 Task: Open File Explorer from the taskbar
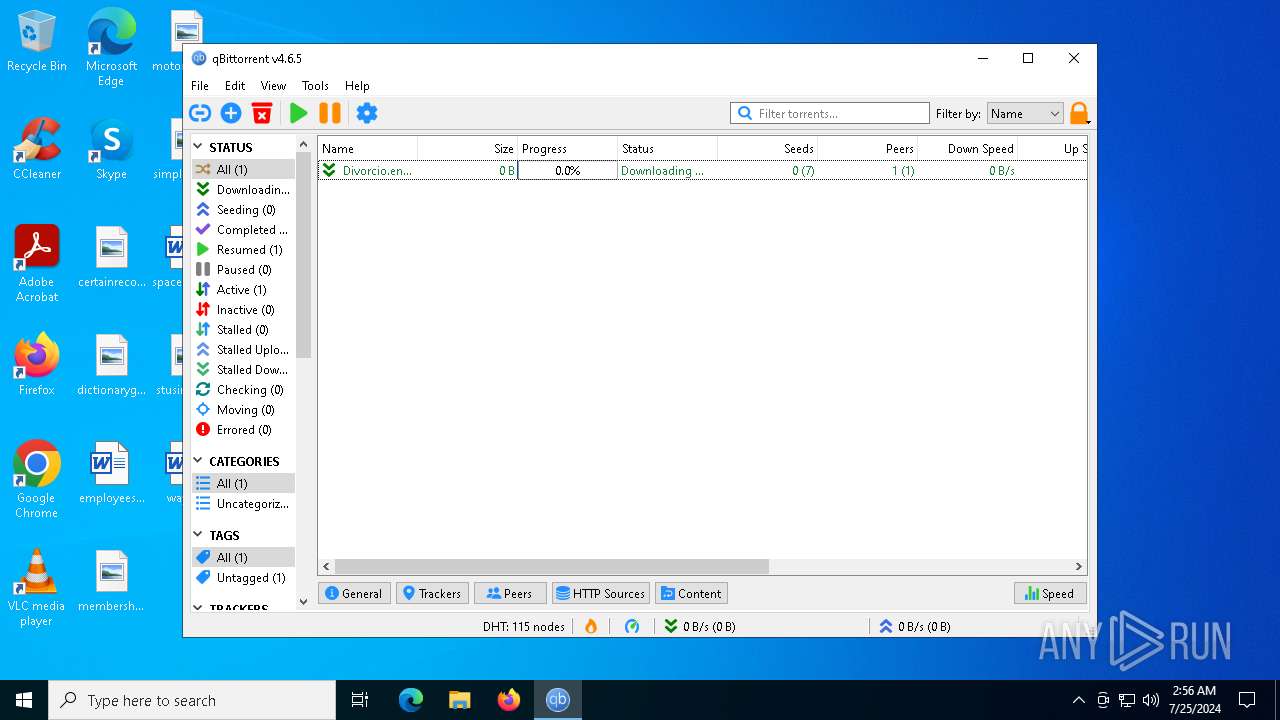[459, 700]
